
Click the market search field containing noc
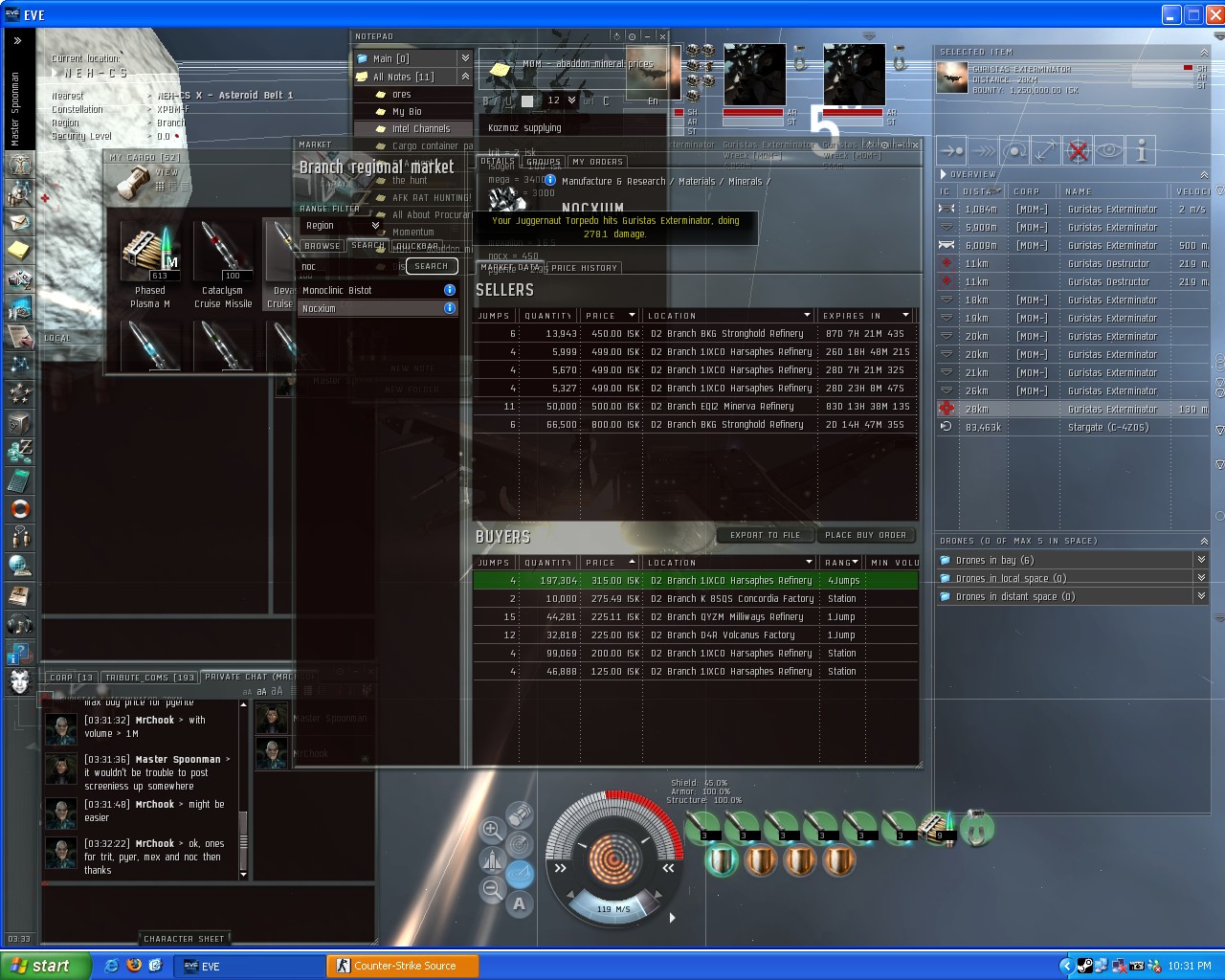pos(350,267)
